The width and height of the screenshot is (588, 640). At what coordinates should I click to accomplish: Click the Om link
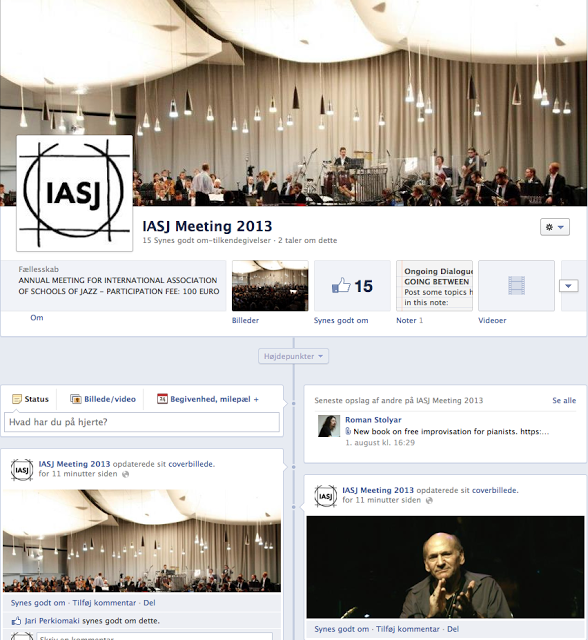click(x=37, y=318)
